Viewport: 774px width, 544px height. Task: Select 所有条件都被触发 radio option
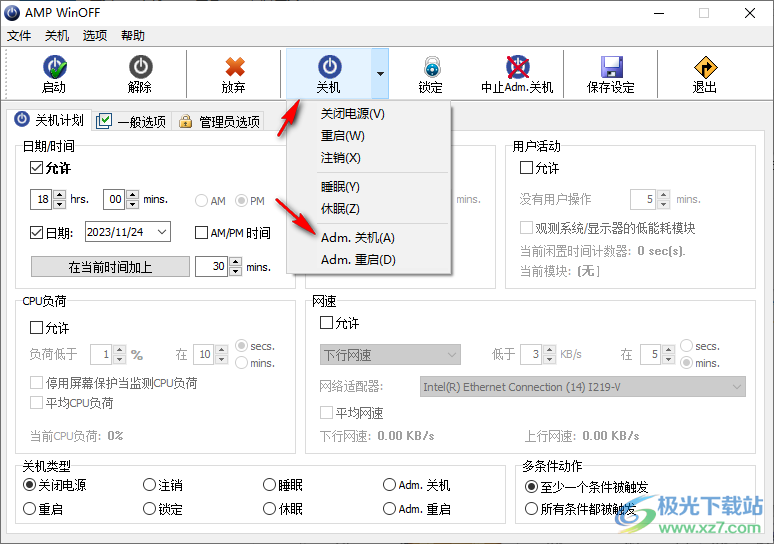point(531,509)
